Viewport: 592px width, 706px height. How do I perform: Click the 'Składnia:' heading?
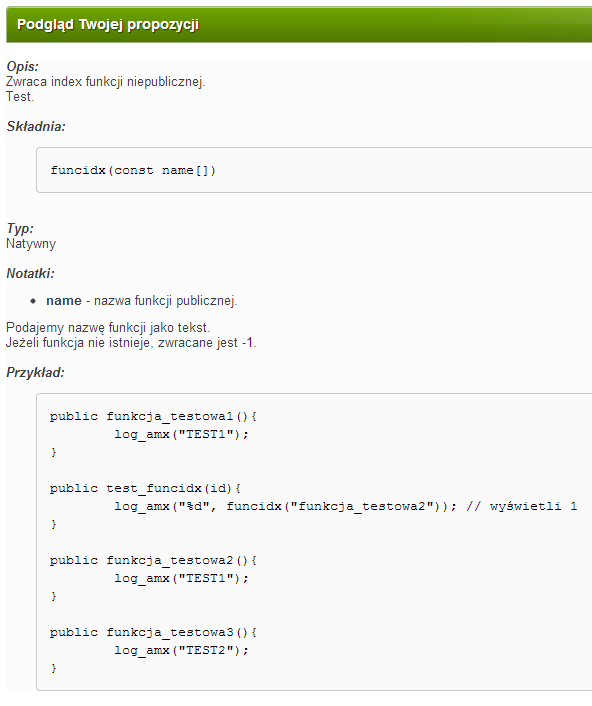tap(36, 127)
